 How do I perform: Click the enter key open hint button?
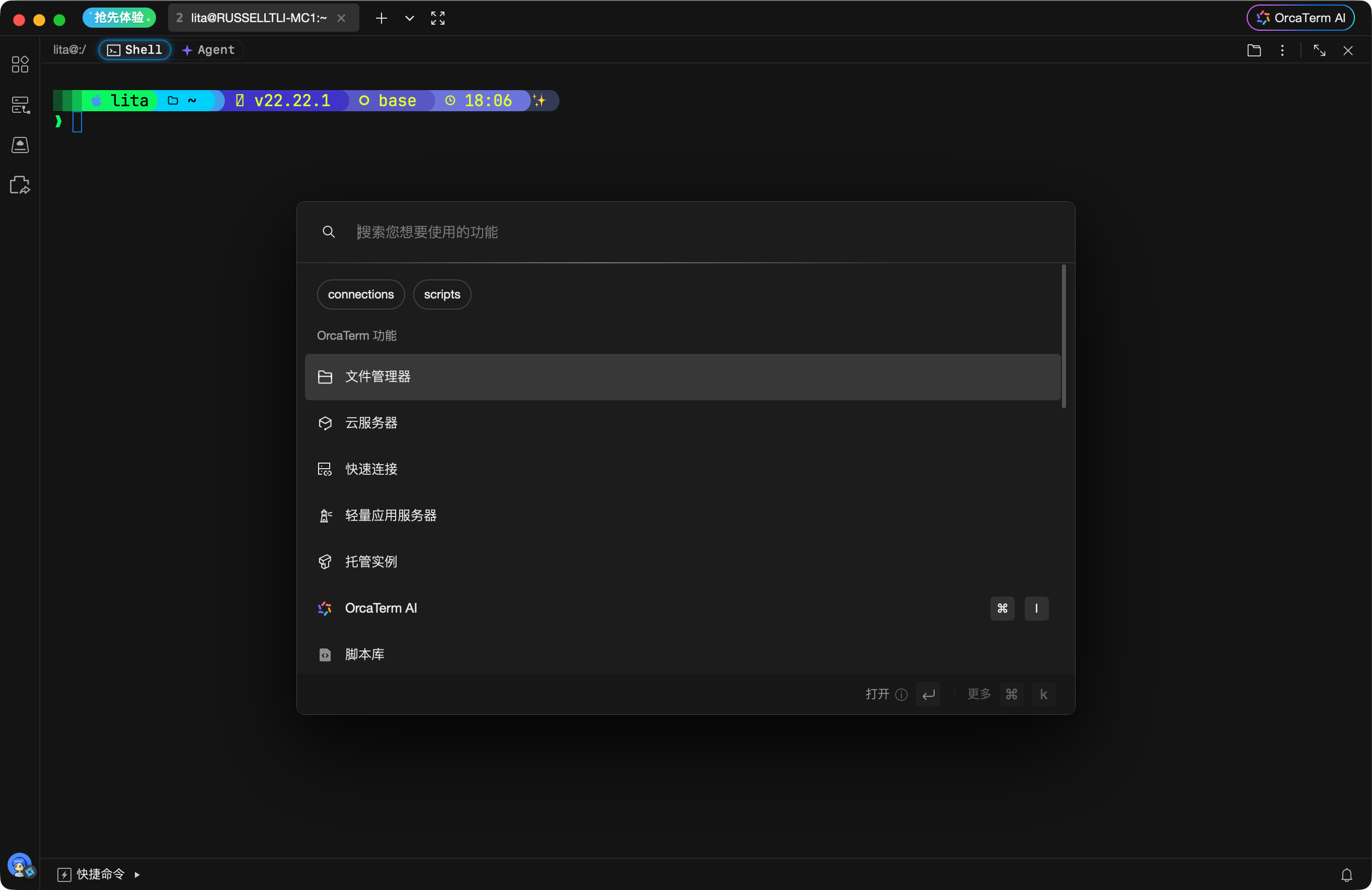click(x=928, y=695)
